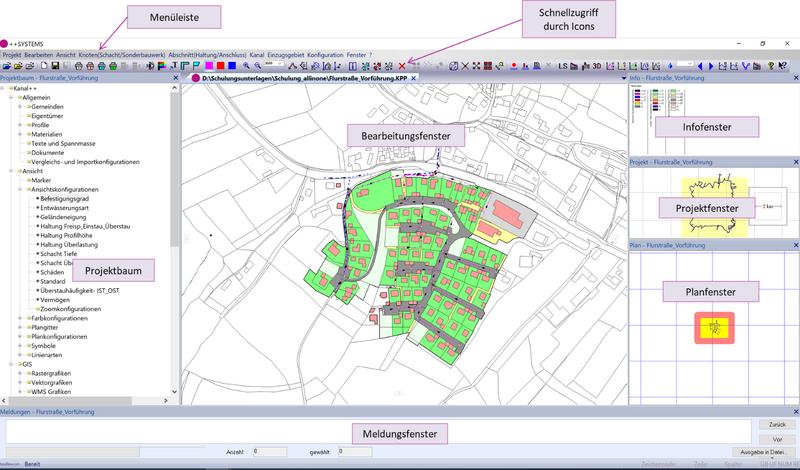Viewport: 800px width, 470px height.
Task: Select Geländeneigung view configuration
Action: tap(63, 217)
